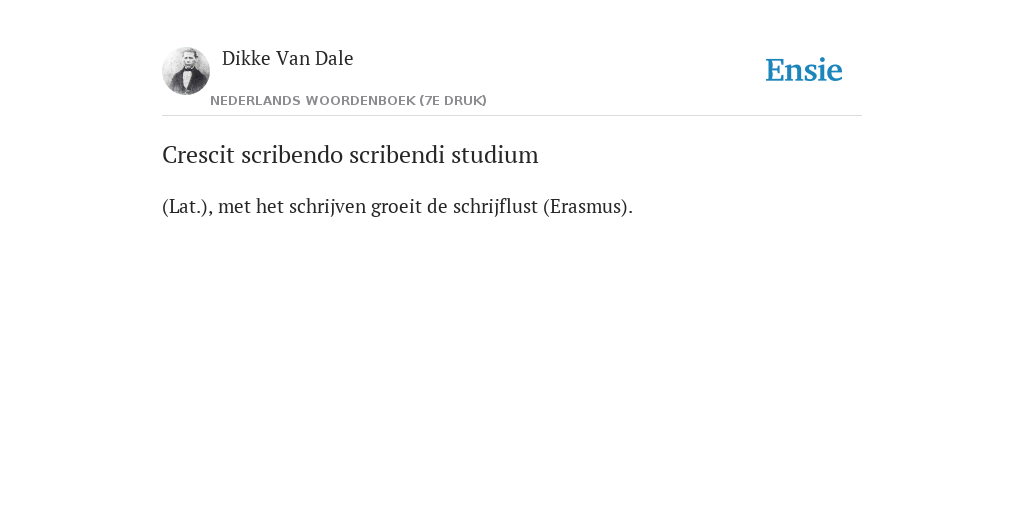This screenshot has width=1024, height=512.
Task: Click the word schrijven in the definition
Action: [x=327, y=206]
